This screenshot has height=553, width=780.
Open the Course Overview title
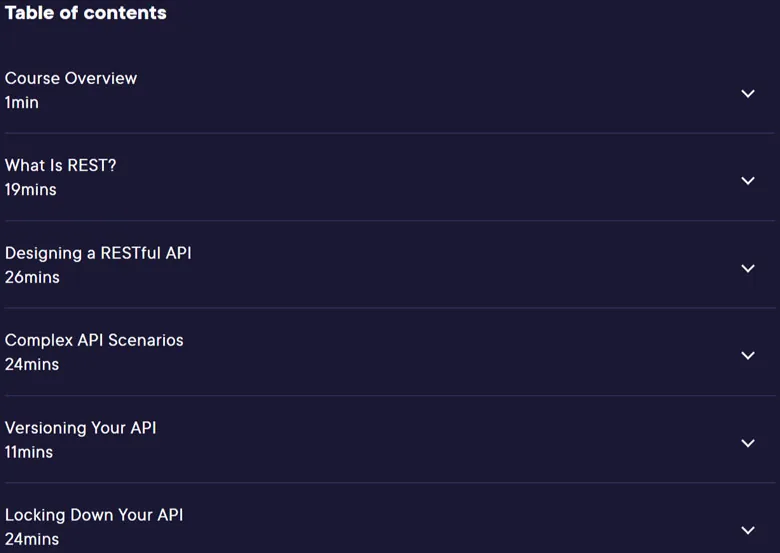(x=71, y=78)
